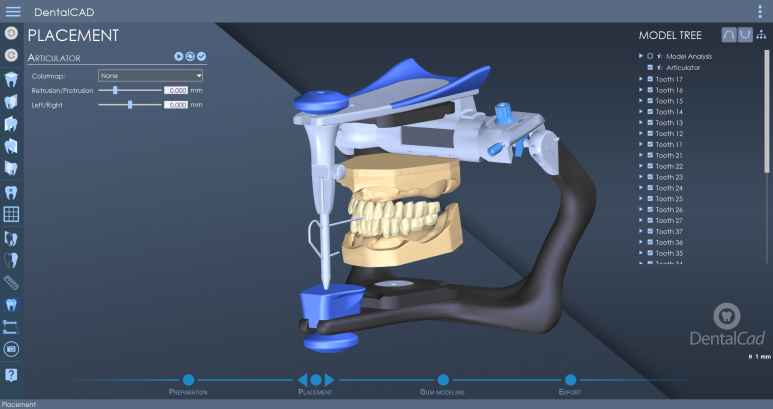773x409 pixels.
Task: Go to the Preparation workflow step
Action: [x=188, y=380]
